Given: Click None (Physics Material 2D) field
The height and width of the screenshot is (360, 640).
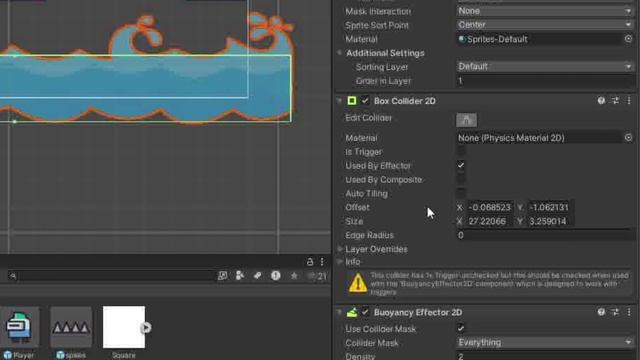Looking at the screenshot, I should coord(539,138).
